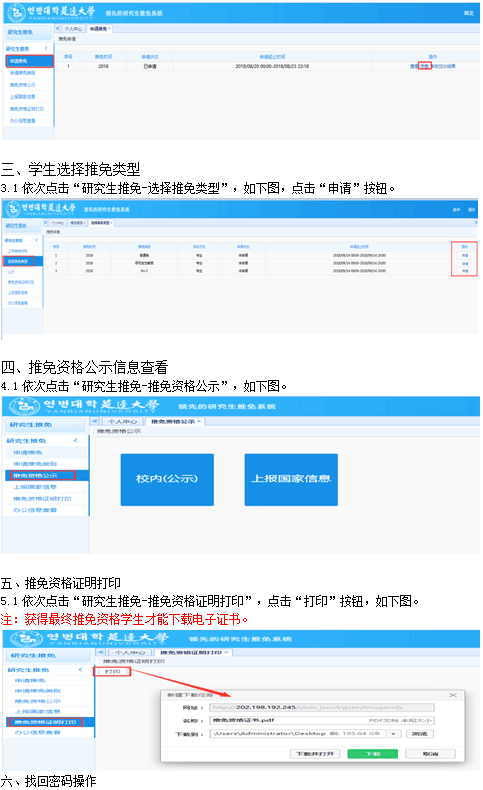
Task: Open 申请推免 tab in first screenshot
Action: coord(99,29)
